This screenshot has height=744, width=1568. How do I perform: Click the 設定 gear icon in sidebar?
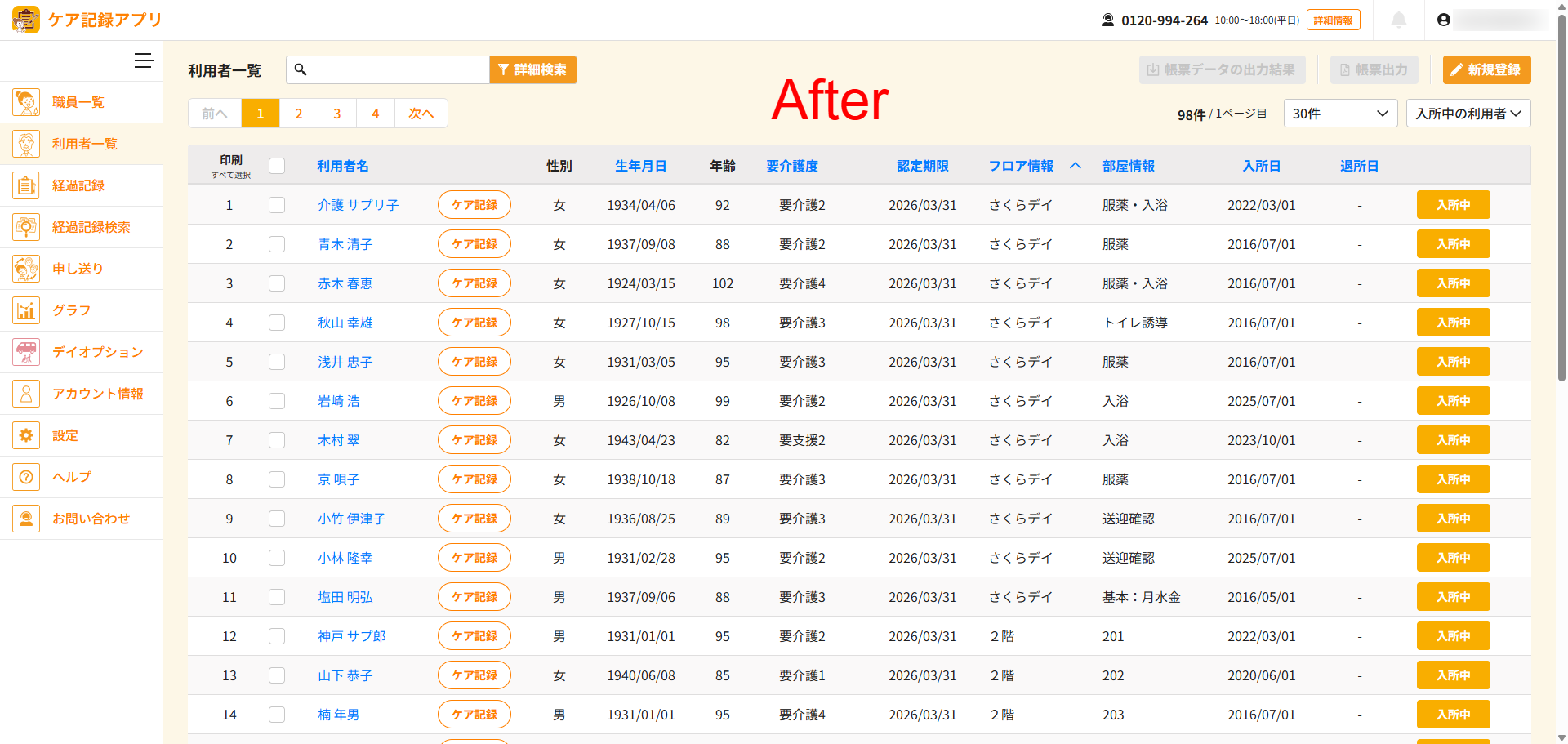coord(26,435)
